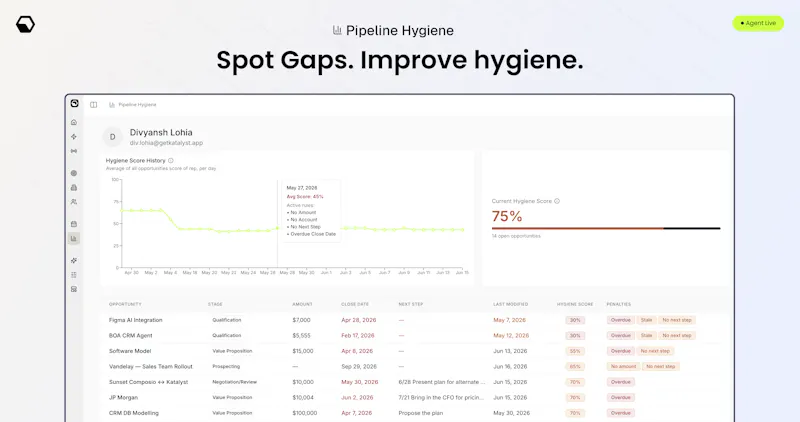Screen dimensions: 800x422
Task: Click the $100,000 amount for CRM DB Modelling
Action: pyautogui.click(x=305, y=413)
